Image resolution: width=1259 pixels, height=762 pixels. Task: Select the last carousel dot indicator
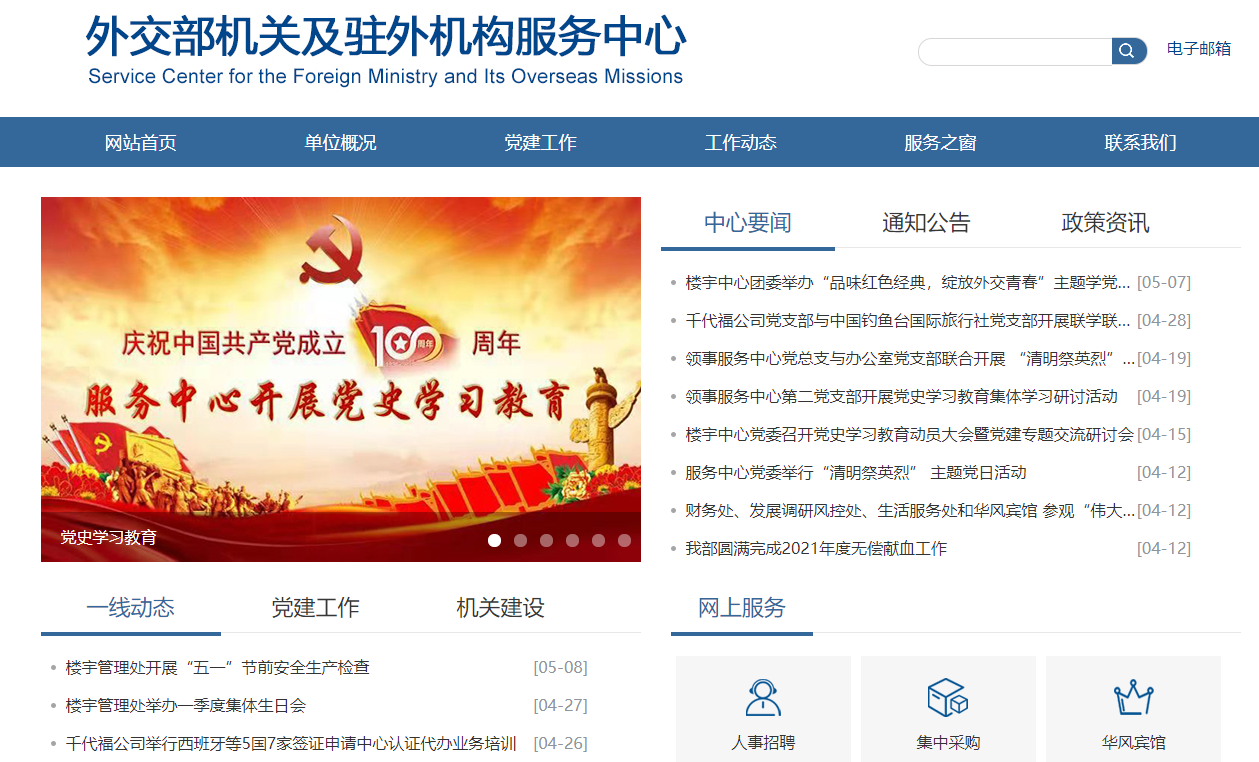point(624,540)
